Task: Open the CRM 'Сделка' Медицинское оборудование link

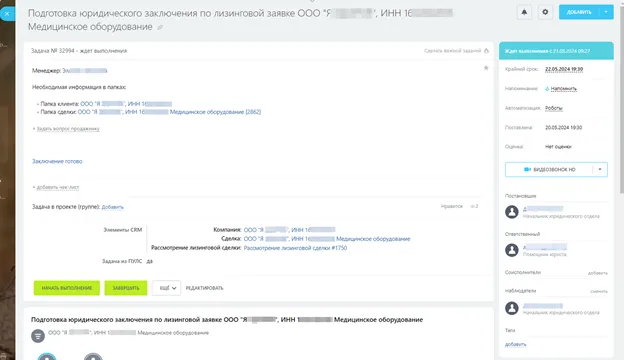Action: pyautogui.click(x=327, y=239)
